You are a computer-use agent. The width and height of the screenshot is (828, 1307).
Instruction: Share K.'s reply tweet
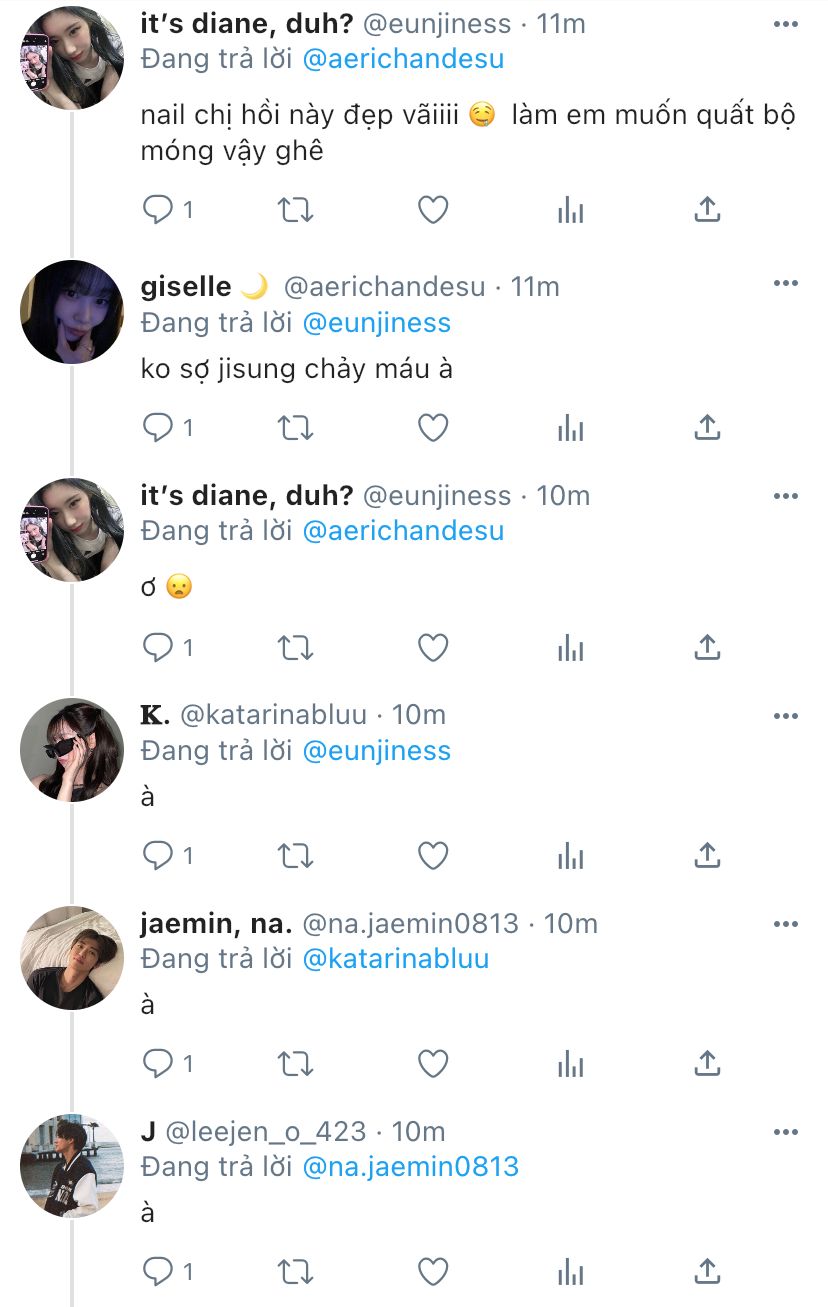tap(707, 856)
